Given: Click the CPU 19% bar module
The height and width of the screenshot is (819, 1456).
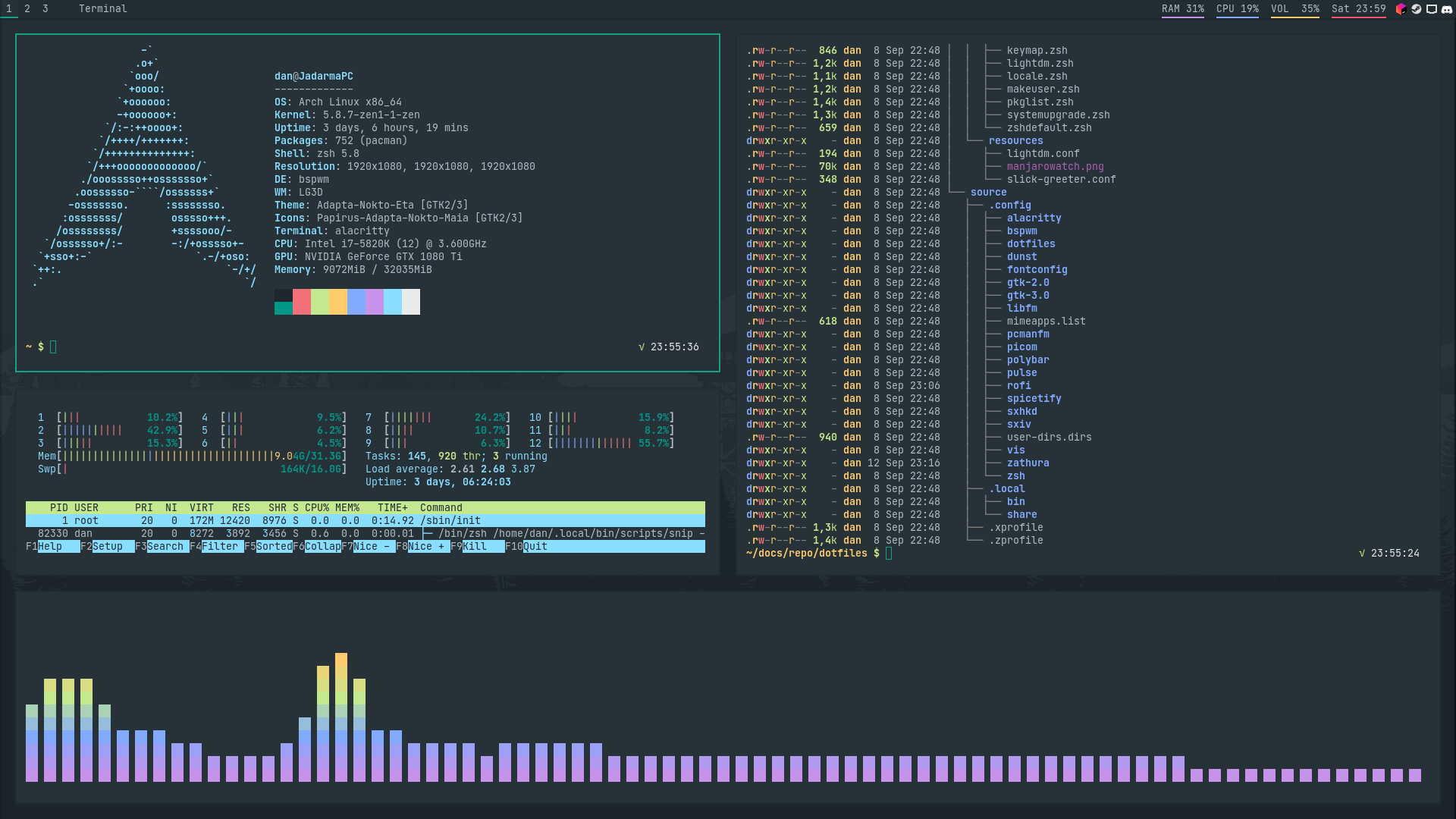Looking at the screenshot, I should tap(1238, 9).
